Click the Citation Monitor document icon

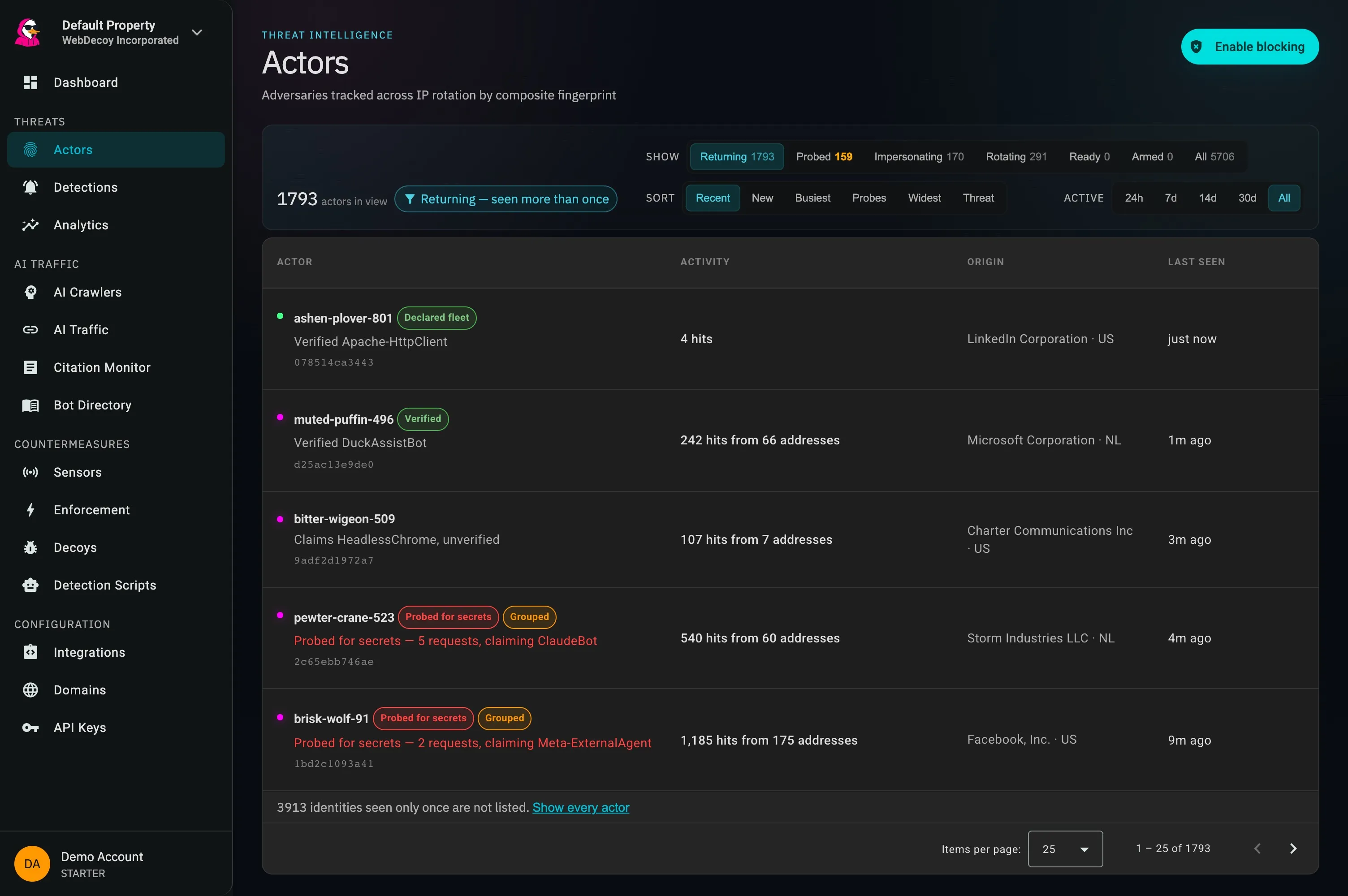pyautogui.click(x=30, y=367)
